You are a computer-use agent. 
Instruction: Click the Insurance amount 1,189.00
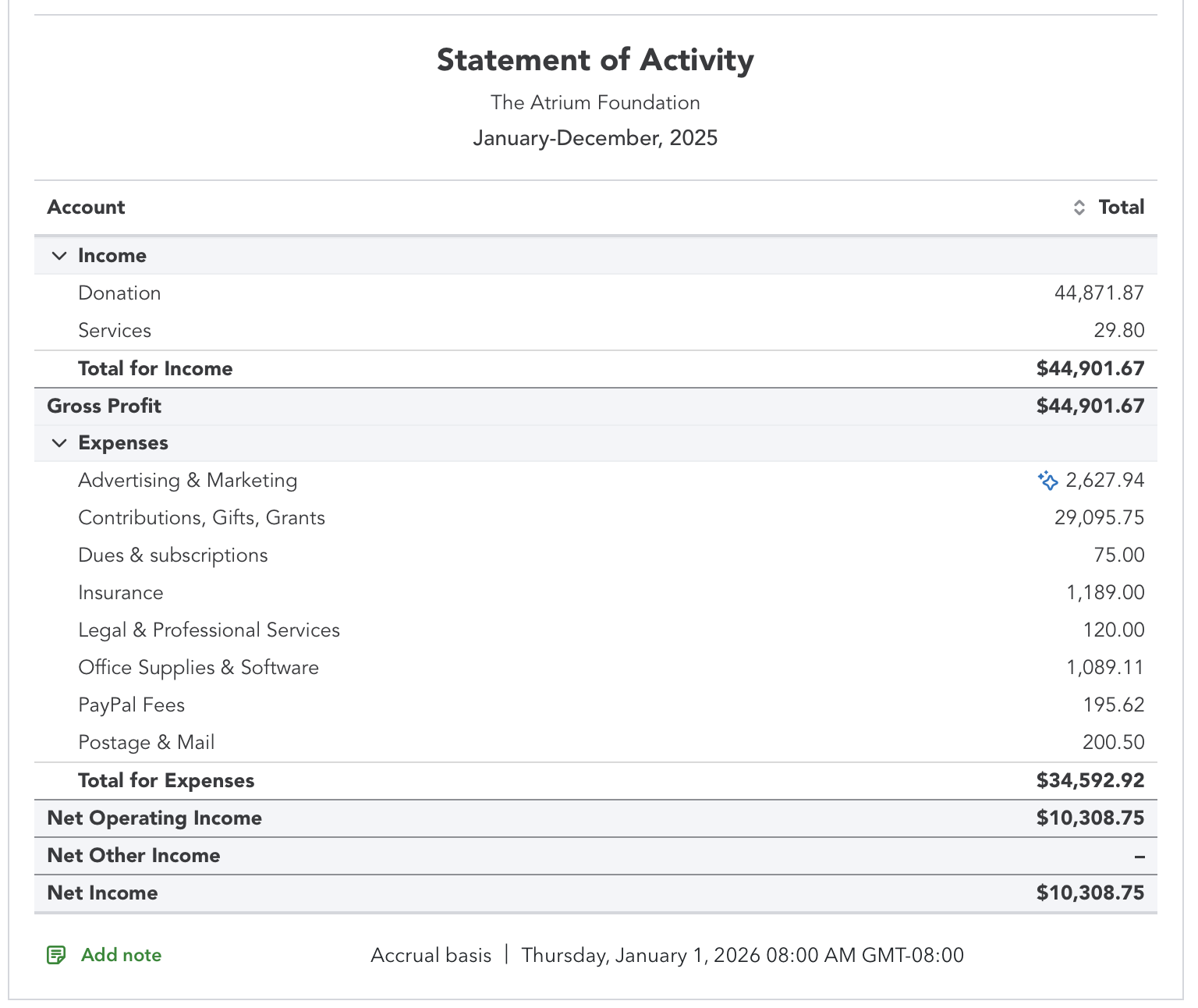coord(1105,593)
